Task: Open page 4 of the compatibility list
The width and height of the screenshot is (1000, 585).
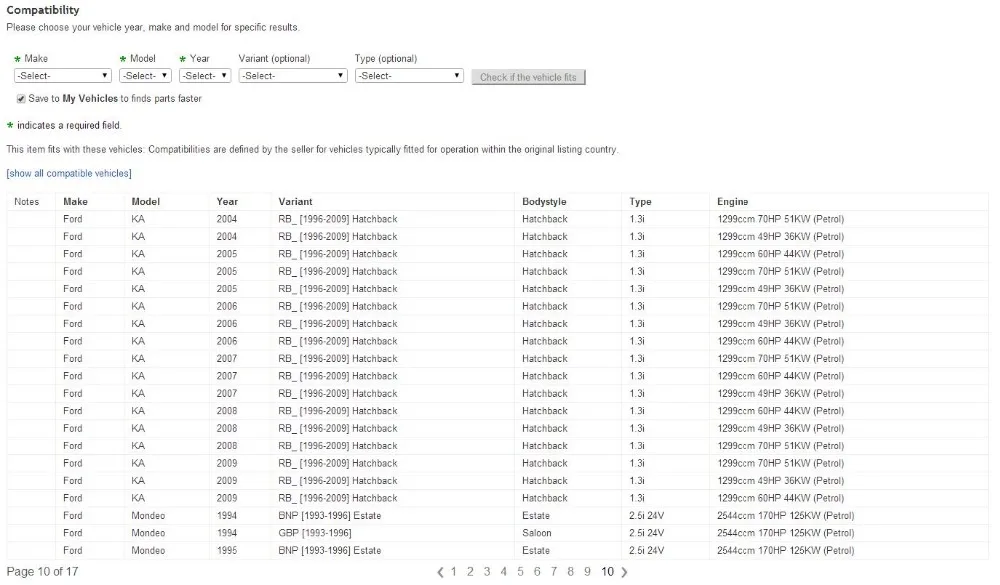Action: [x=503, y=572]
